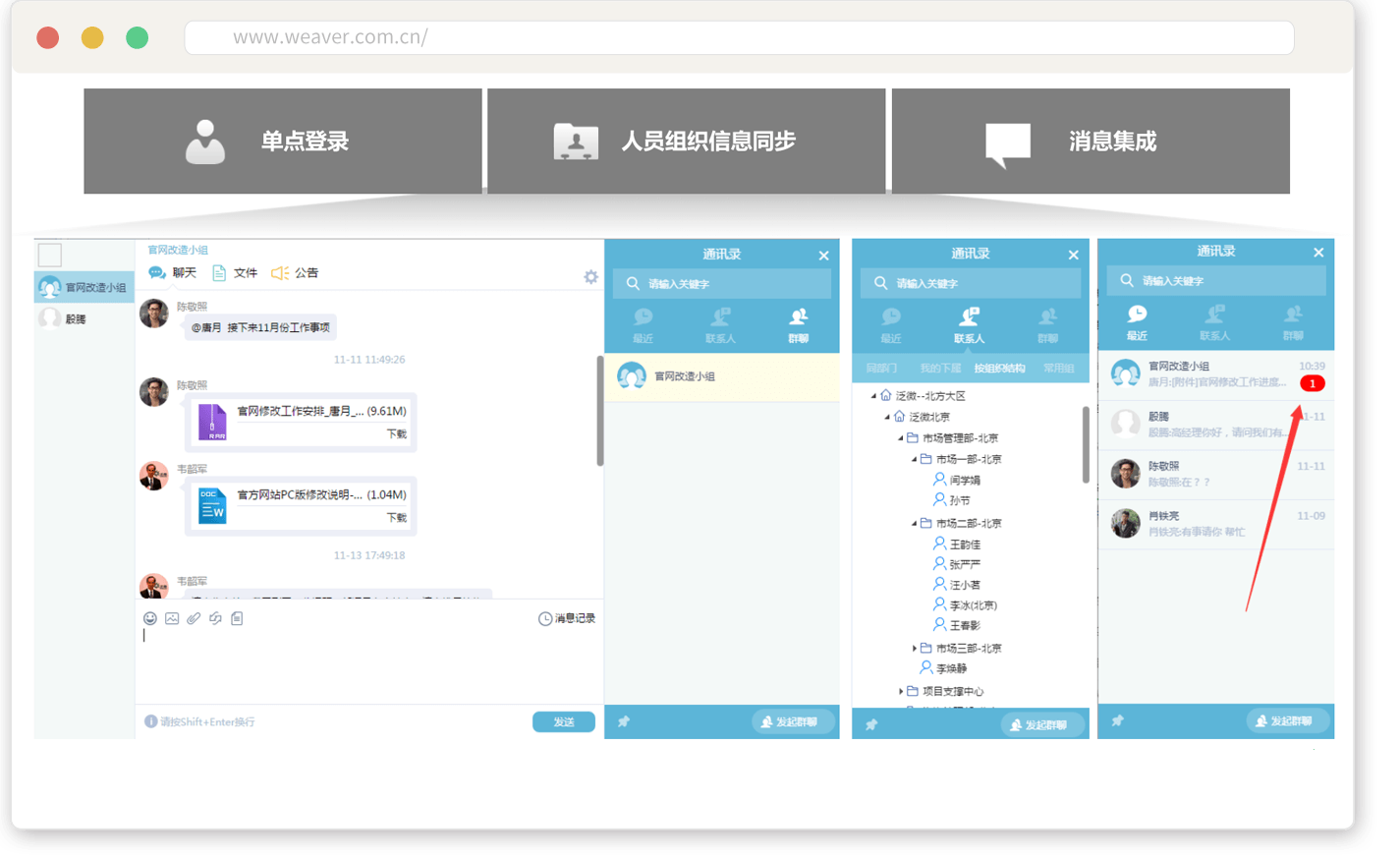1400x860 pixels.
Task: Click 消息记录 message history link
Action: click(x=567, y=618)
